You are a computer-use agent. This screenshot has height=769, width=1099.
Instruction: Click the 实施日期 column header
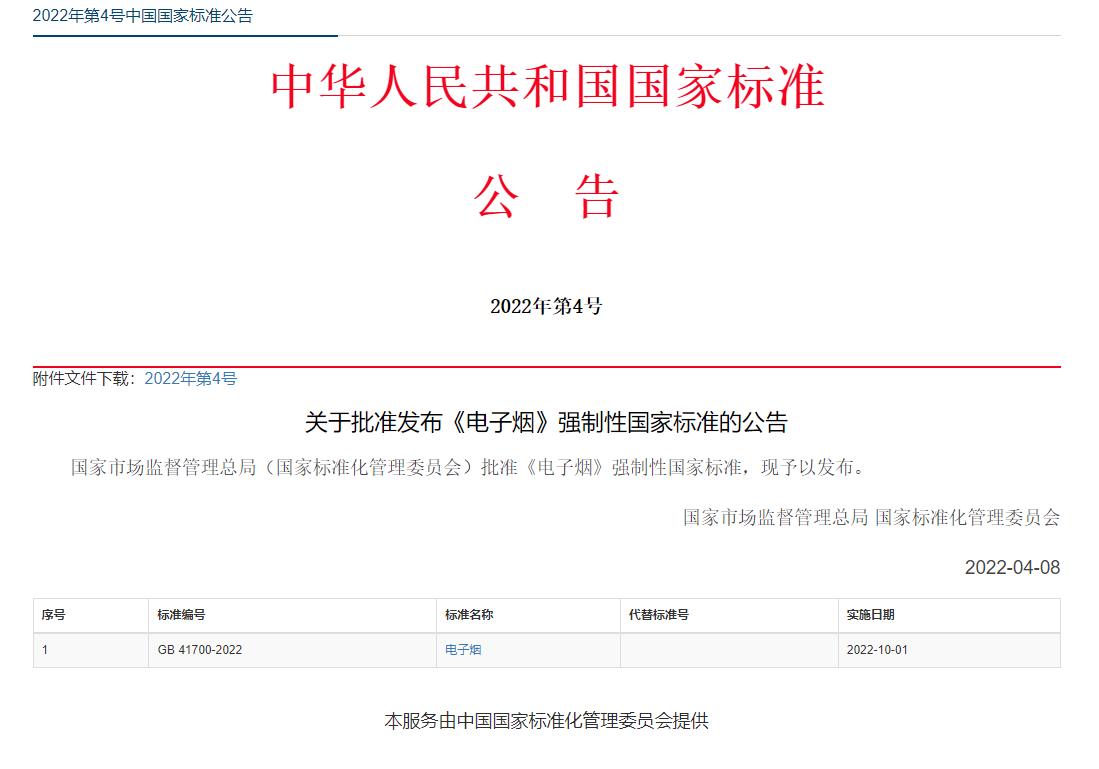(870, 615)
